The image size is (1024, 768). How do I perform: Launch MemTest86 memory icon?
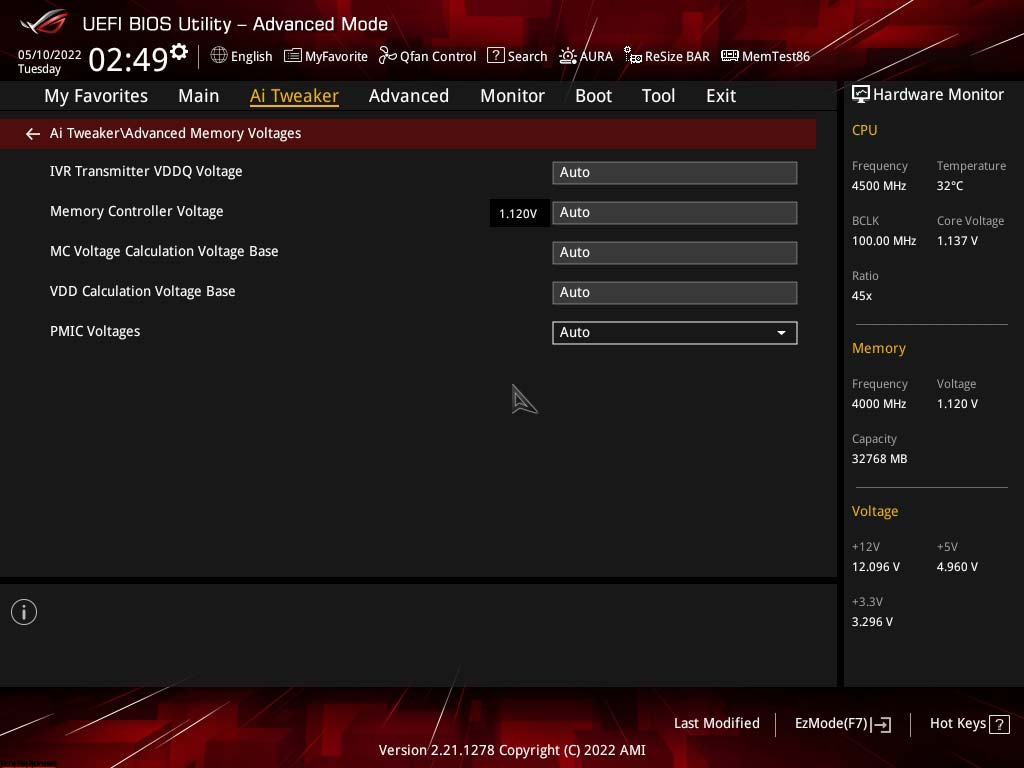click(729, 56)
